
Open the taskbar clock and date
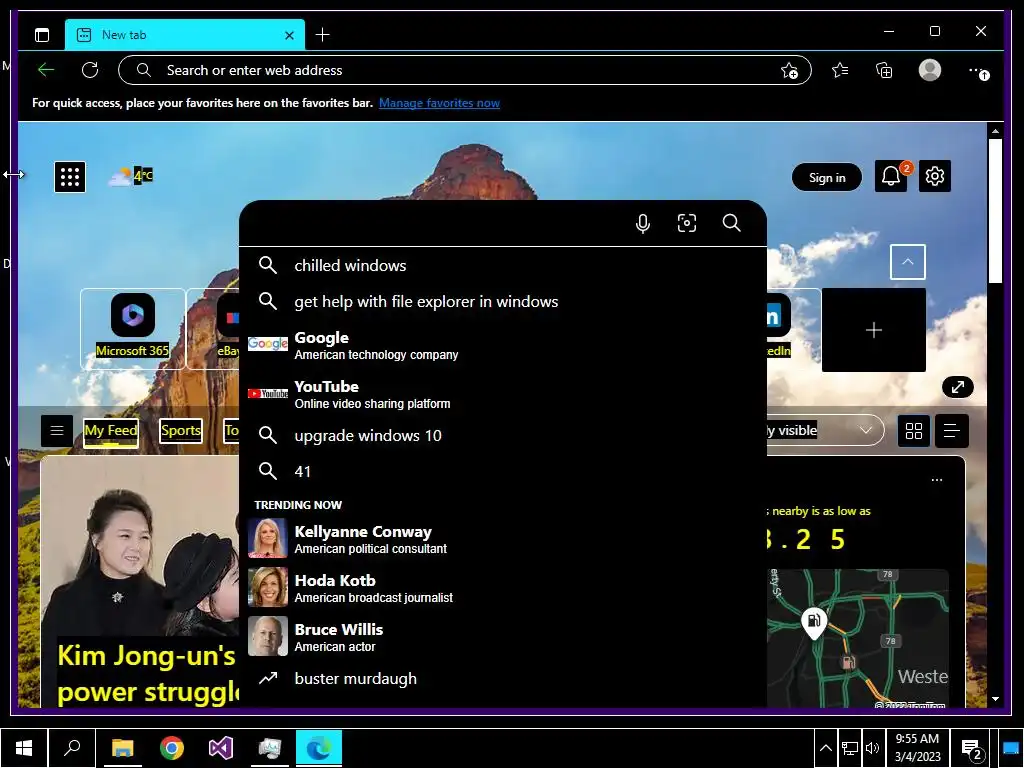917,748
